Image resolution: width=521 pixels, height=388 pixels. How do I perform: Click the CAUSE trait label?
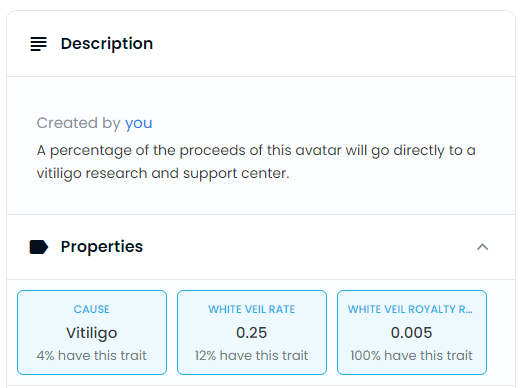pos(92,309)
